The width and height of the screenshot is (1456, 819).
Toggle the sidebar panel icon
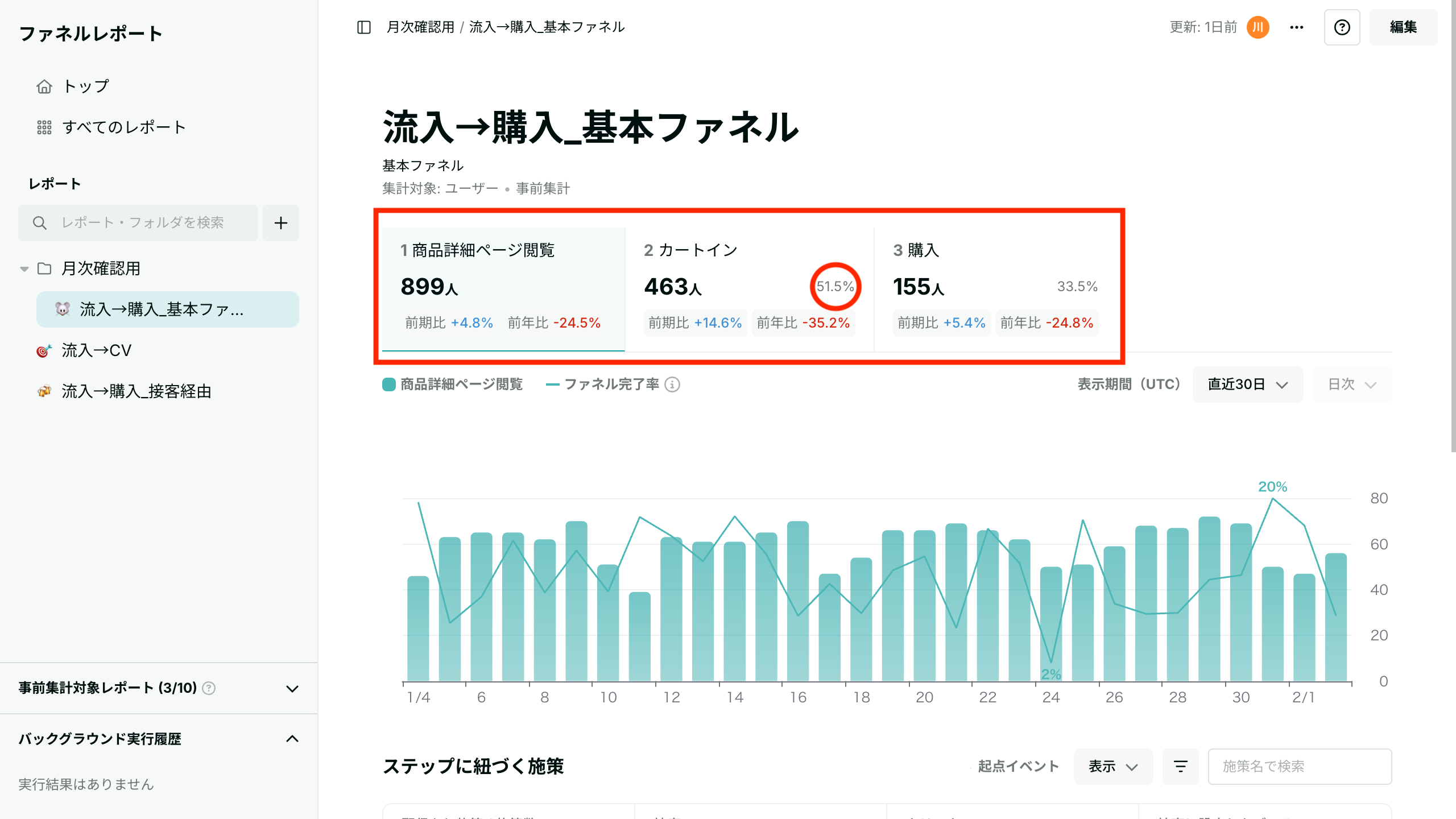point(364,27)
